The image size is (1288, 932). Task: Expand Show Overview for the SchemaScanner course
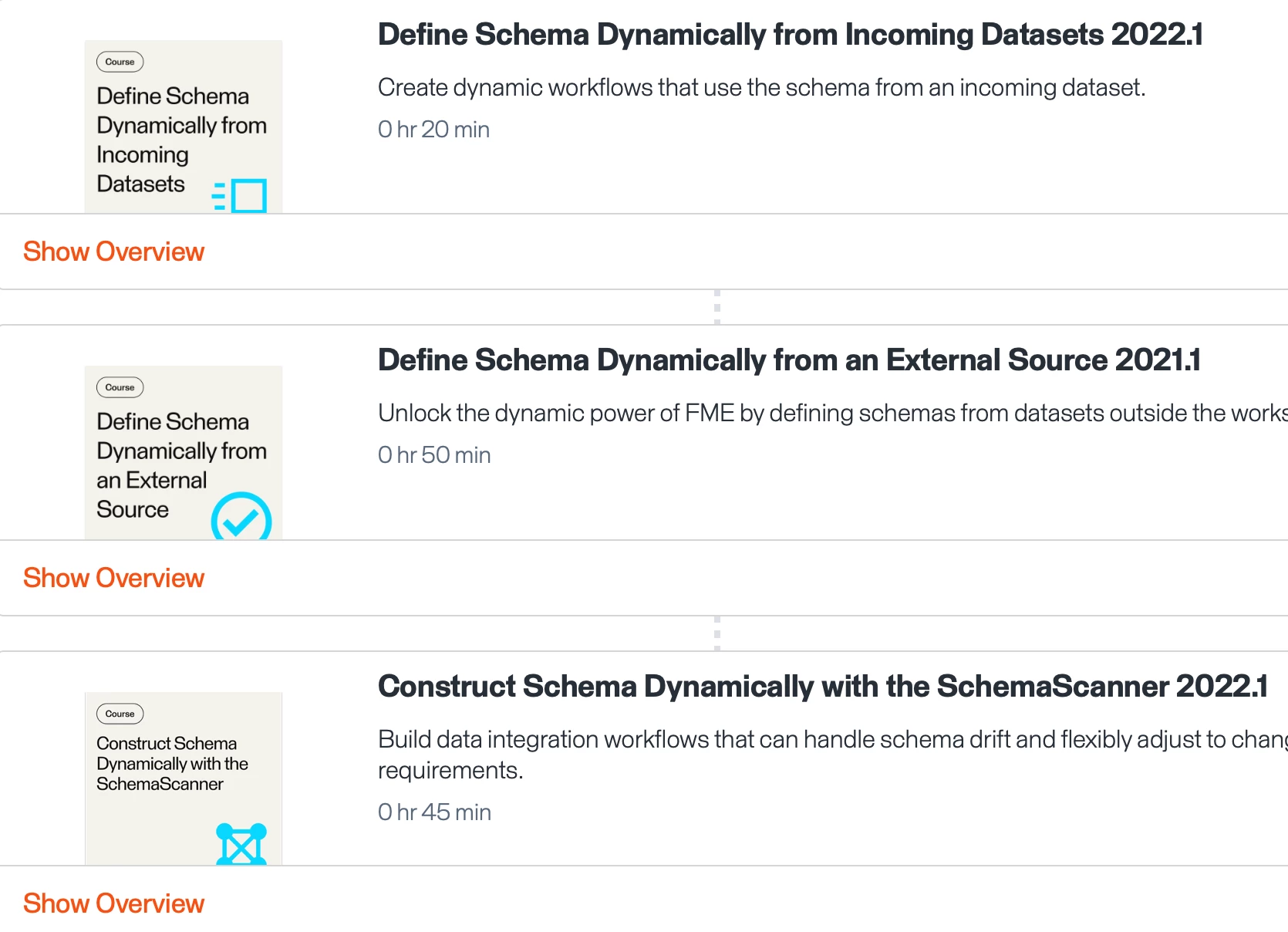113,903
